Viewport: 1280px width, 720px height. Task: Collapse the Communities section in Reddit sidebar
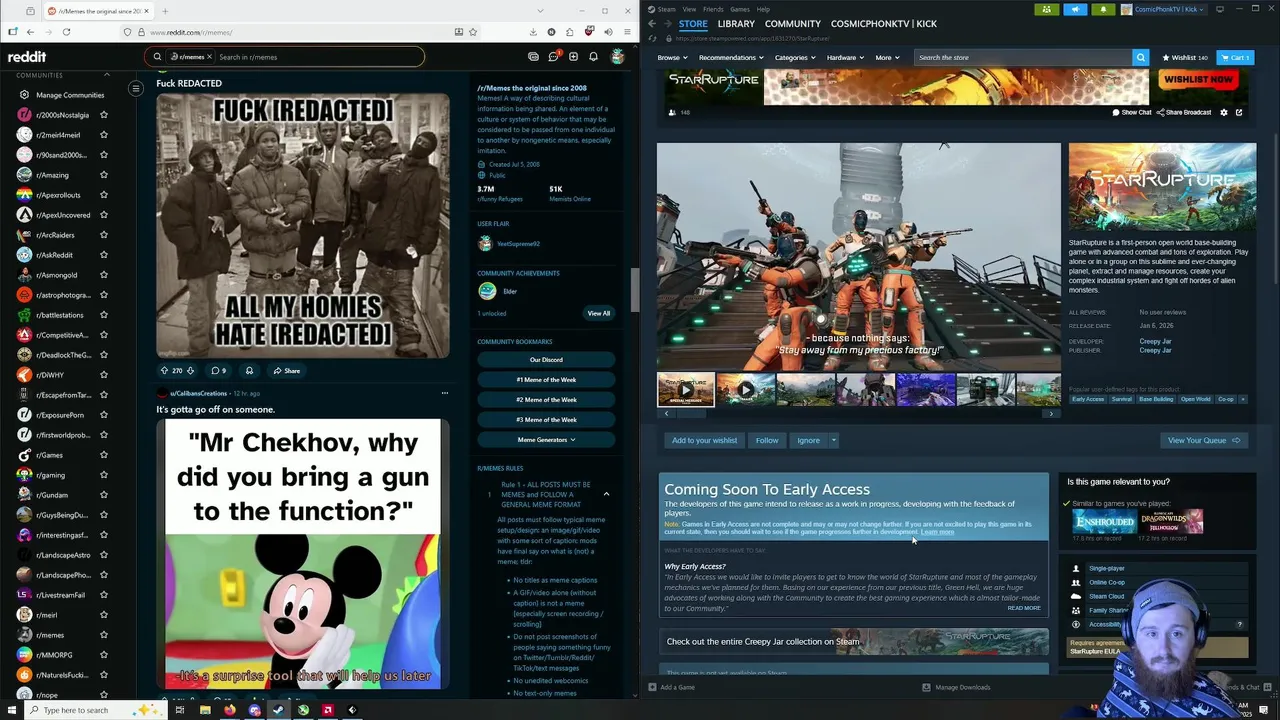click(x=107, y=75)
